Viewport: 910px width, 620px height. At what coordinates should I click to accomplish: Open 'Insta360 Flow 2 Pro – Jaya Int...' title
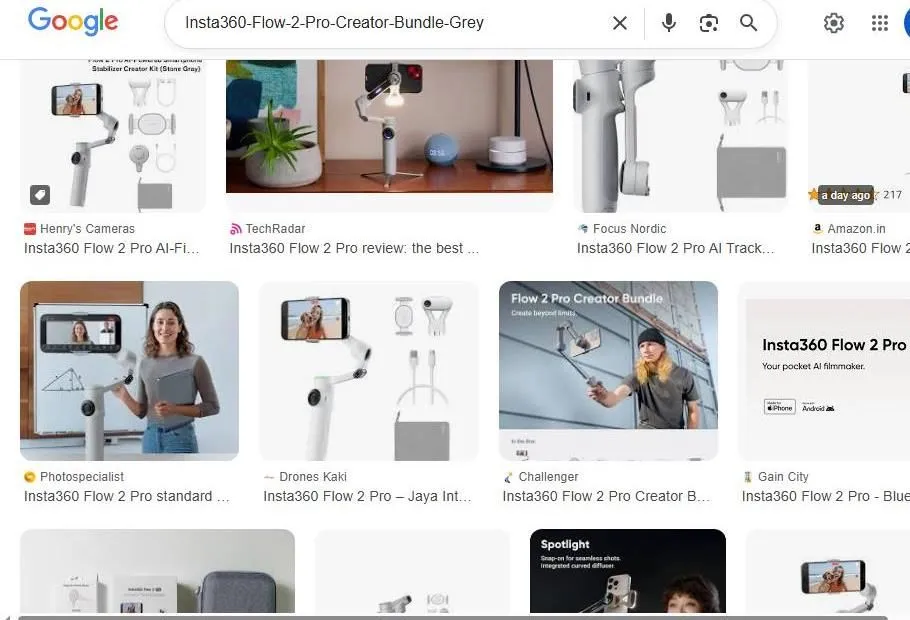tap(367, 496)
